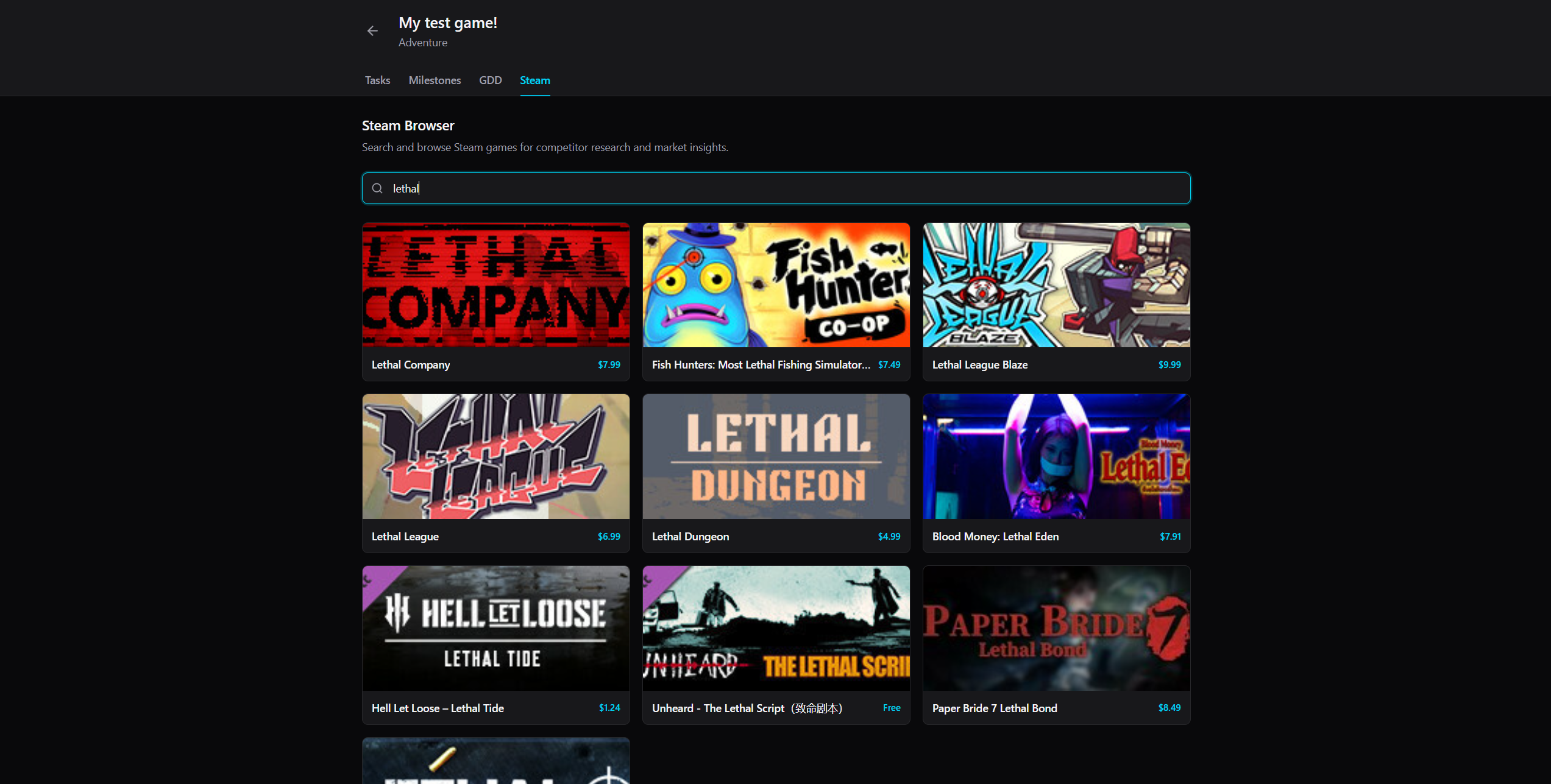Click the 'Unheard - The Lethal Script' title
1551x784 pixels.
[747, 708]
